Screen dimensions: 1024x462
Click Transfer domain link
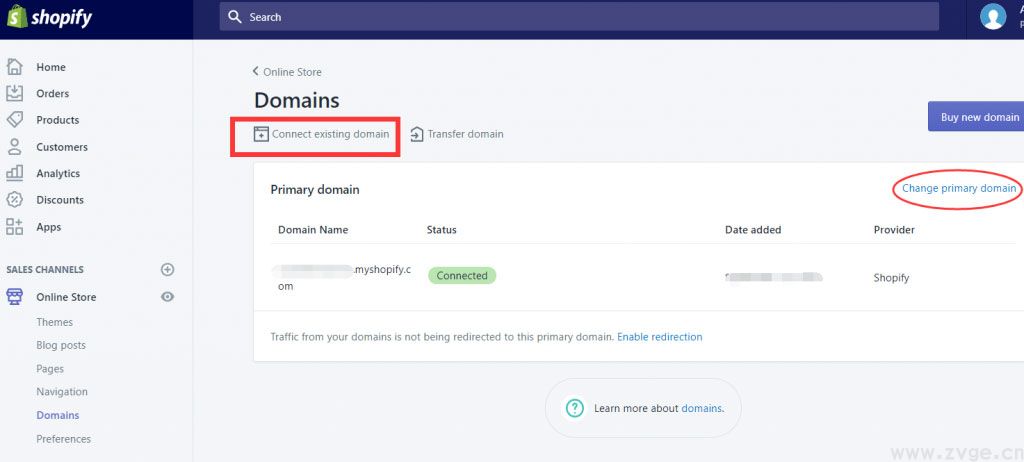[466, 134]
